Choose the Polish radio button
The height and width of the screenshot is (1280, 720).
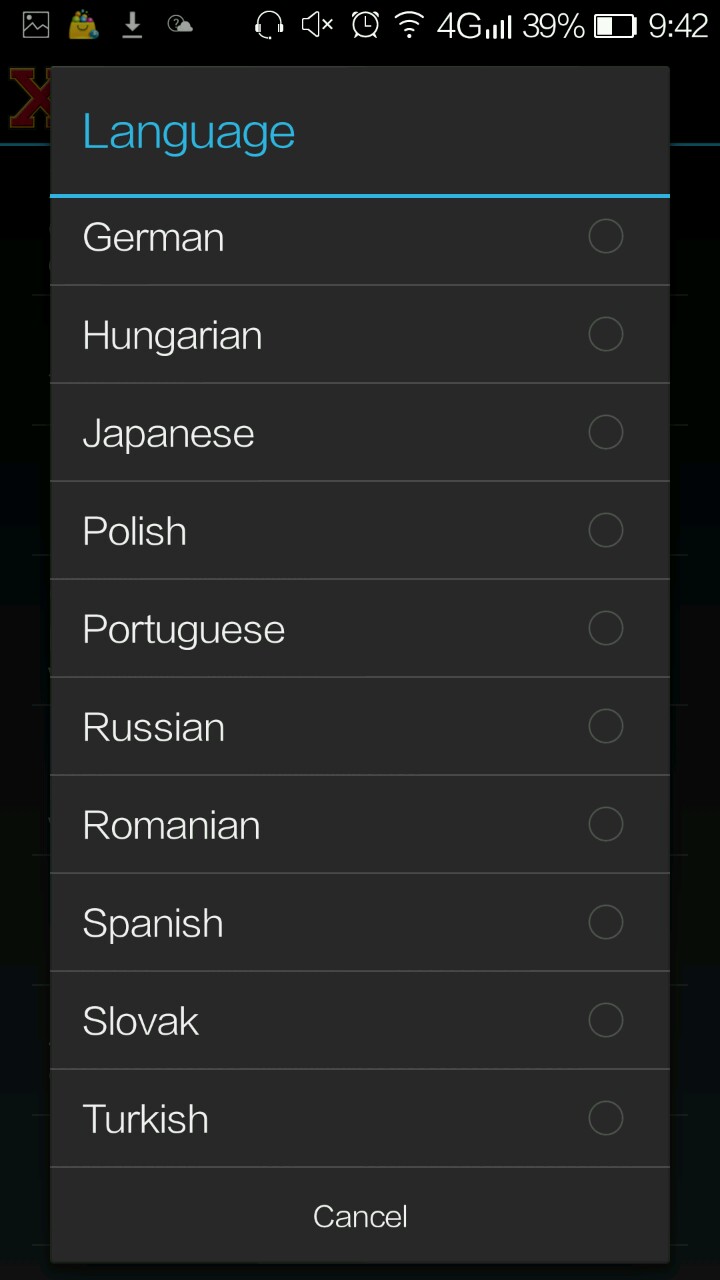[x=605, y=530]
